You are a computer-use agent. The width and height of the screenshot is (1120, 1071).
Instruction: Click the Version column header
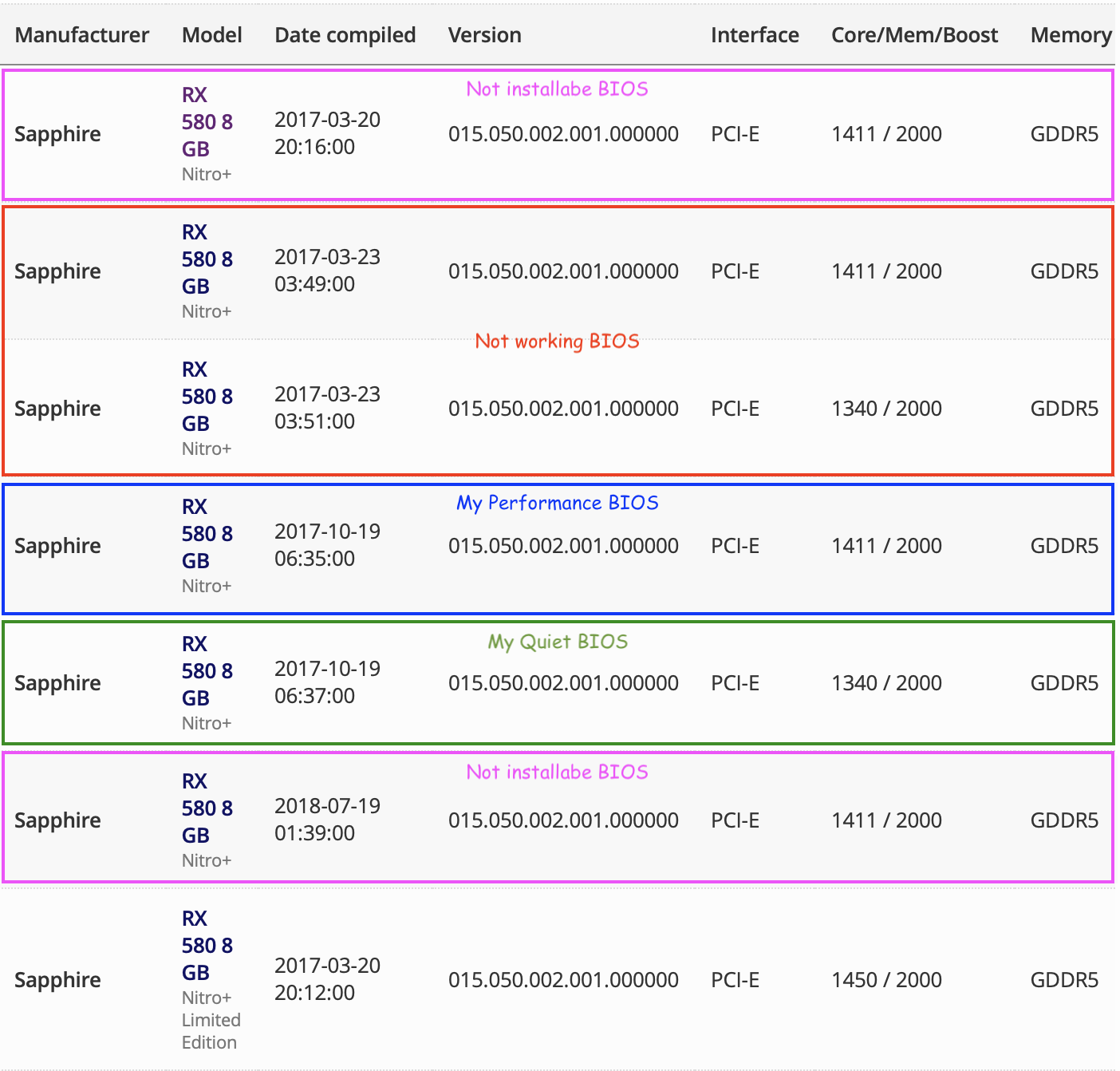[484, 35]
